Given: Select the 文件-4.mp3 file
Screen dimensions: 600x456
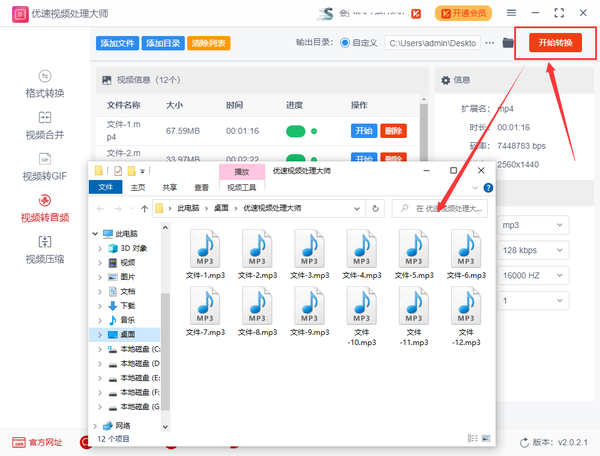Looking at the screenshot, I should pyautogui.click(x=362, y=254).
